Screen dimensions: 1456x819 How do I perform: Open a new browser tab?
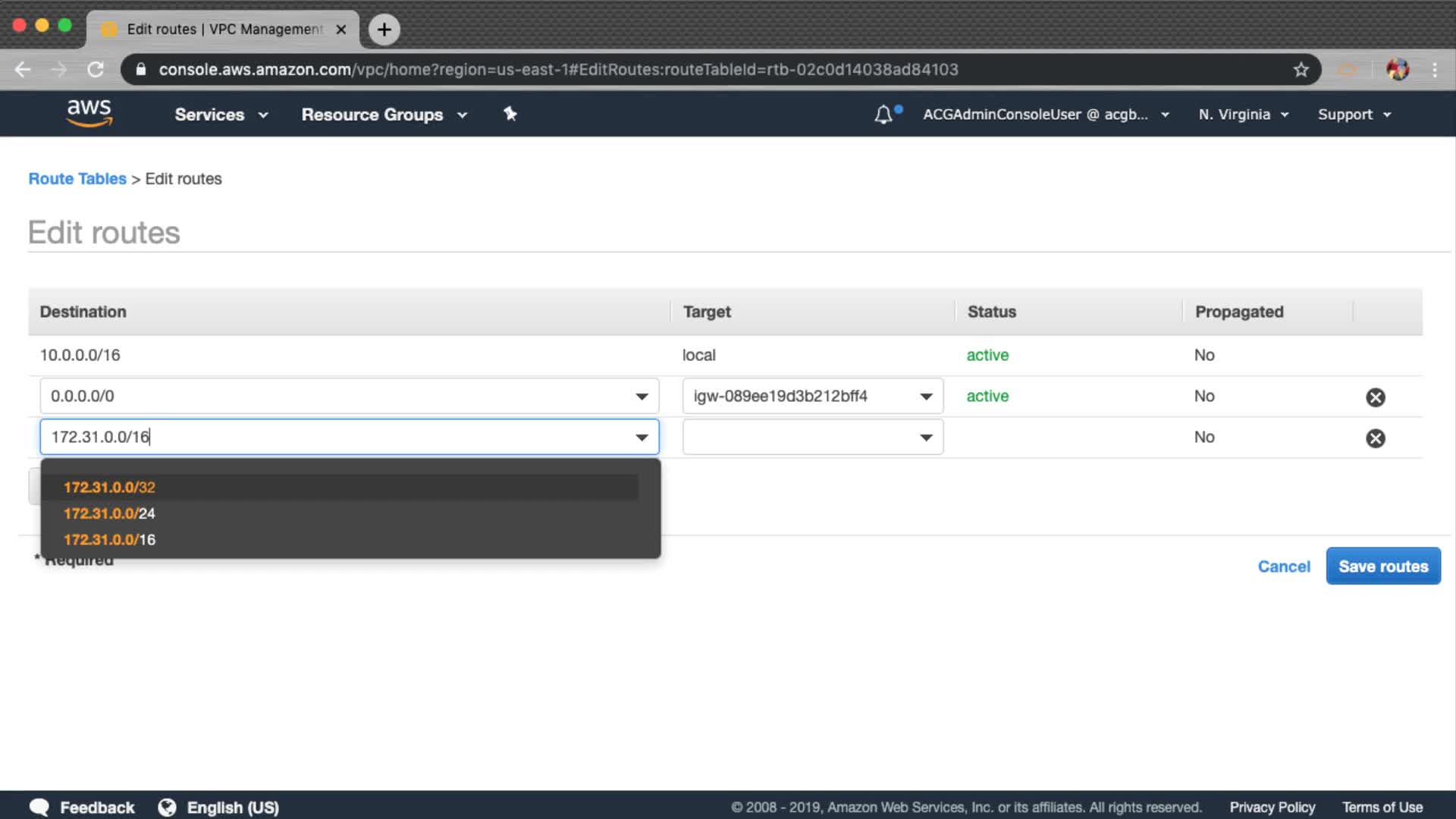[384, 30]
